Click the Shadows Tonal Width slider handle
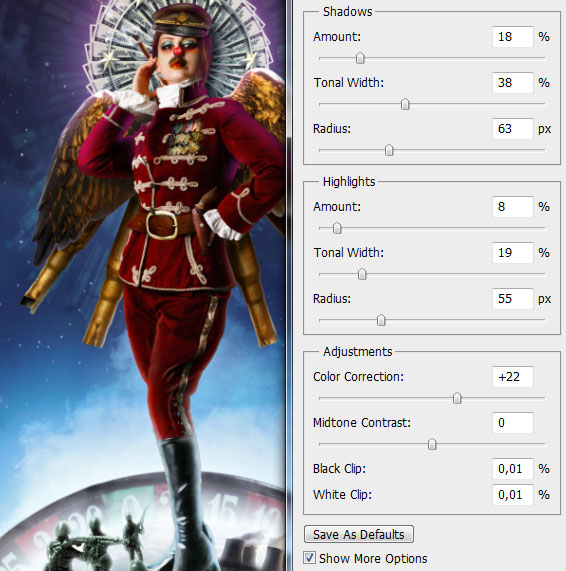566x571 pixels. (405, 105)
